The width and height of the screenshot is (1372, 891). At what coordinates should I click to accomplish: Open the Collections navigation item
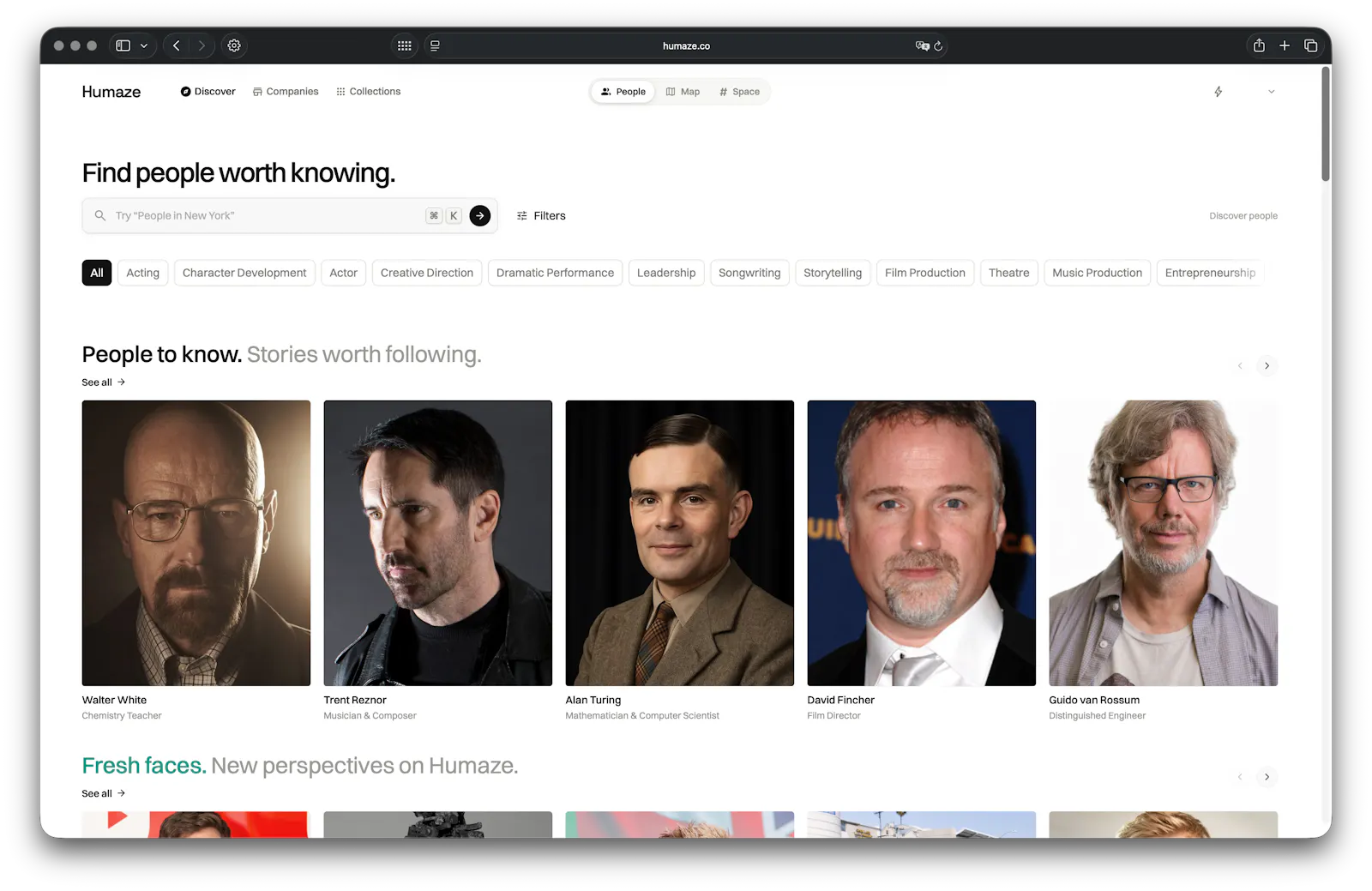click(x=369, y=92)
